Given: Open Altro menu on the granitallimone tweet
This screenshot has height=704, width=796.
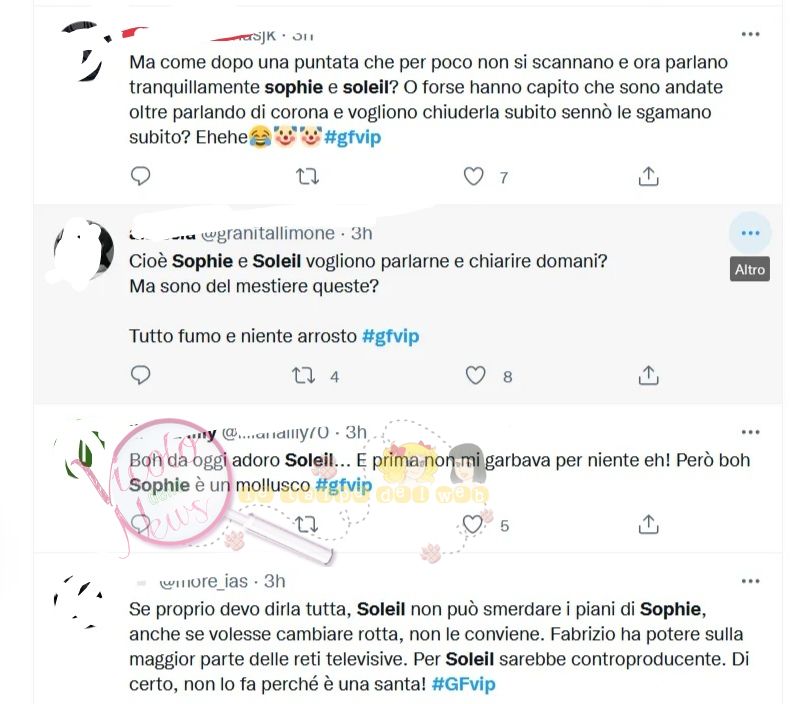Looking at the screenshot, I should pyautogui.click(x=750, y=233).
